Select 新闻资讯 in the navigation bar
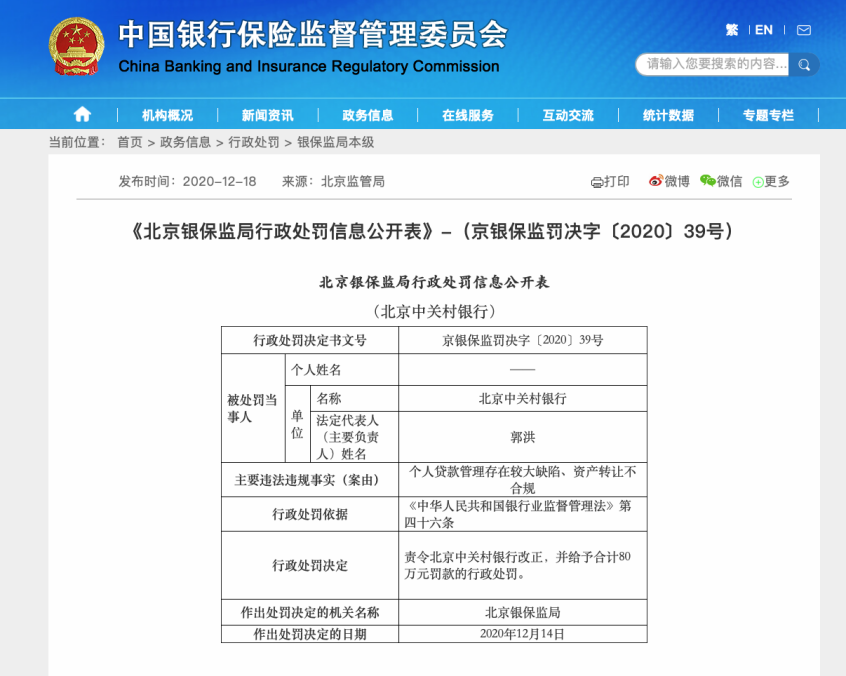The width and height of the screenshot is (846, 676). click(267, 114)
